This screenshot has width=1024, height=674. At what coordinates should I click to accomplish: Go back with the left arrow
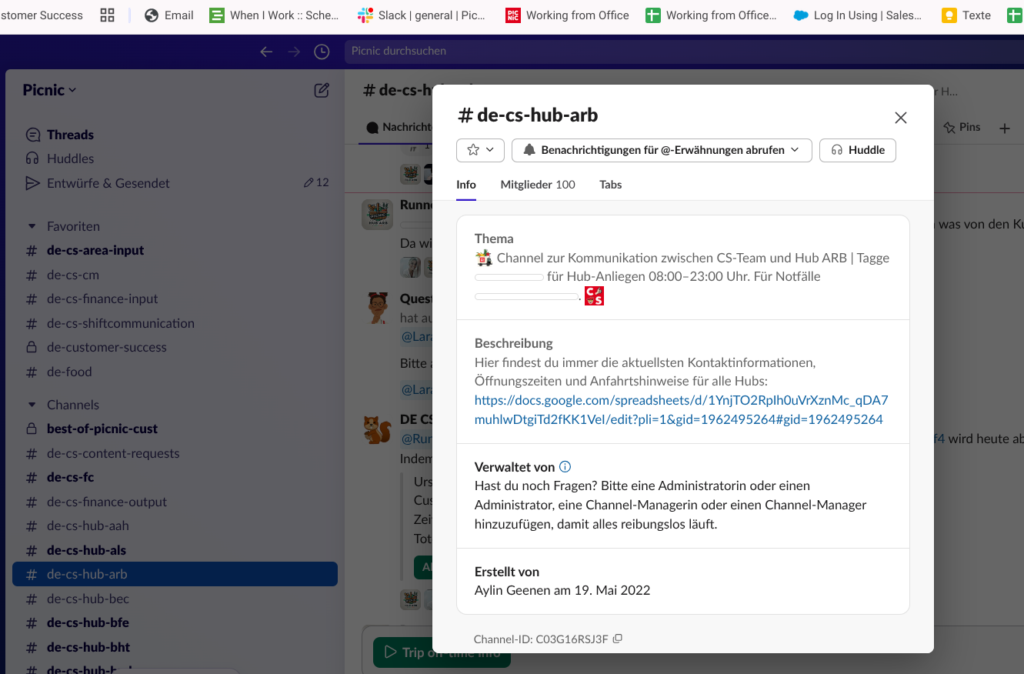266,52
